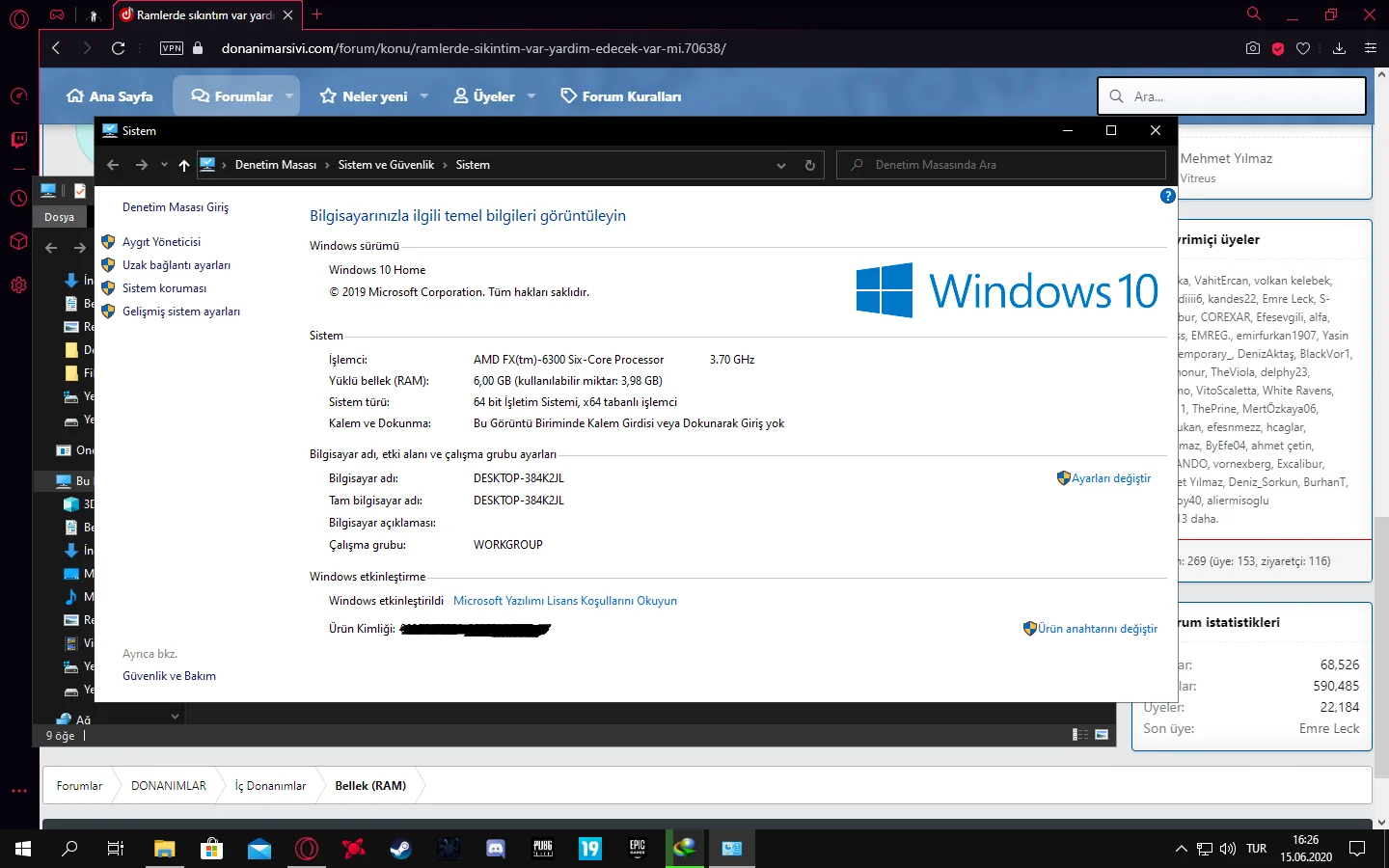Open İç Donanımlar forum breadcrumb
The image size is (1389, 868).
(270, 786)
